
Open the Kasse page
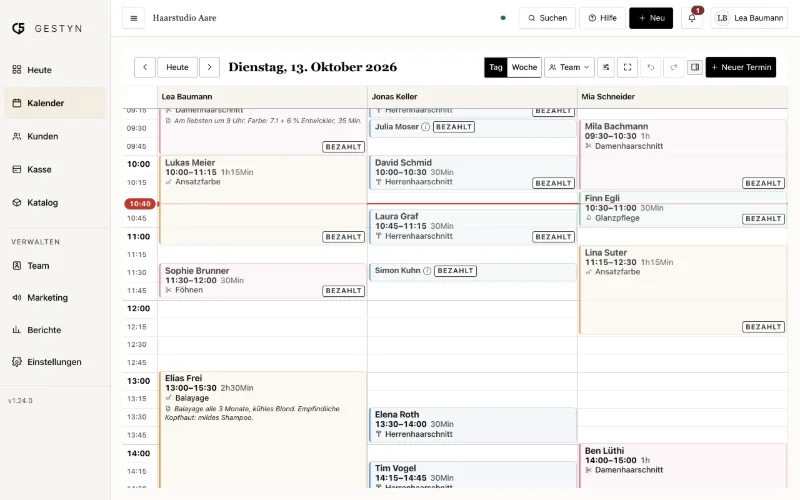coord(55,169)
